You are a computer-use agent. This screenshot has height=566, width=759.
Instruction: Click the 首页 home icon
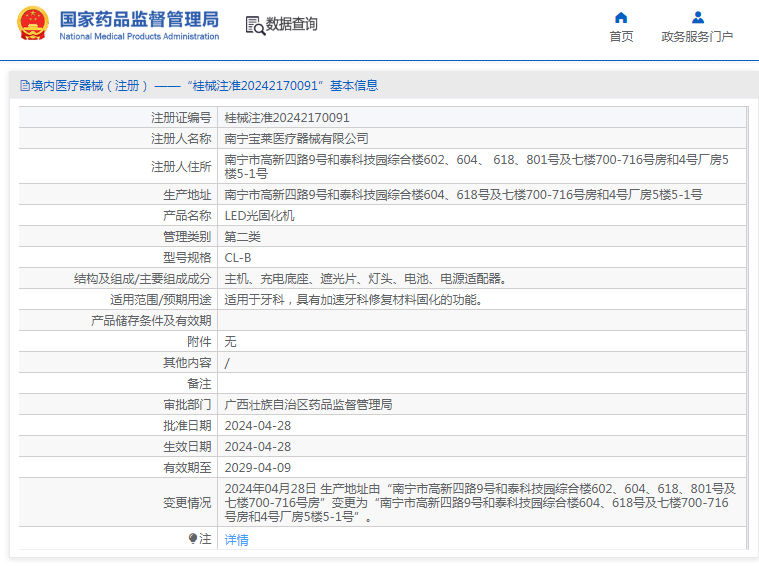pyautogui.click(x=621, y=18)
